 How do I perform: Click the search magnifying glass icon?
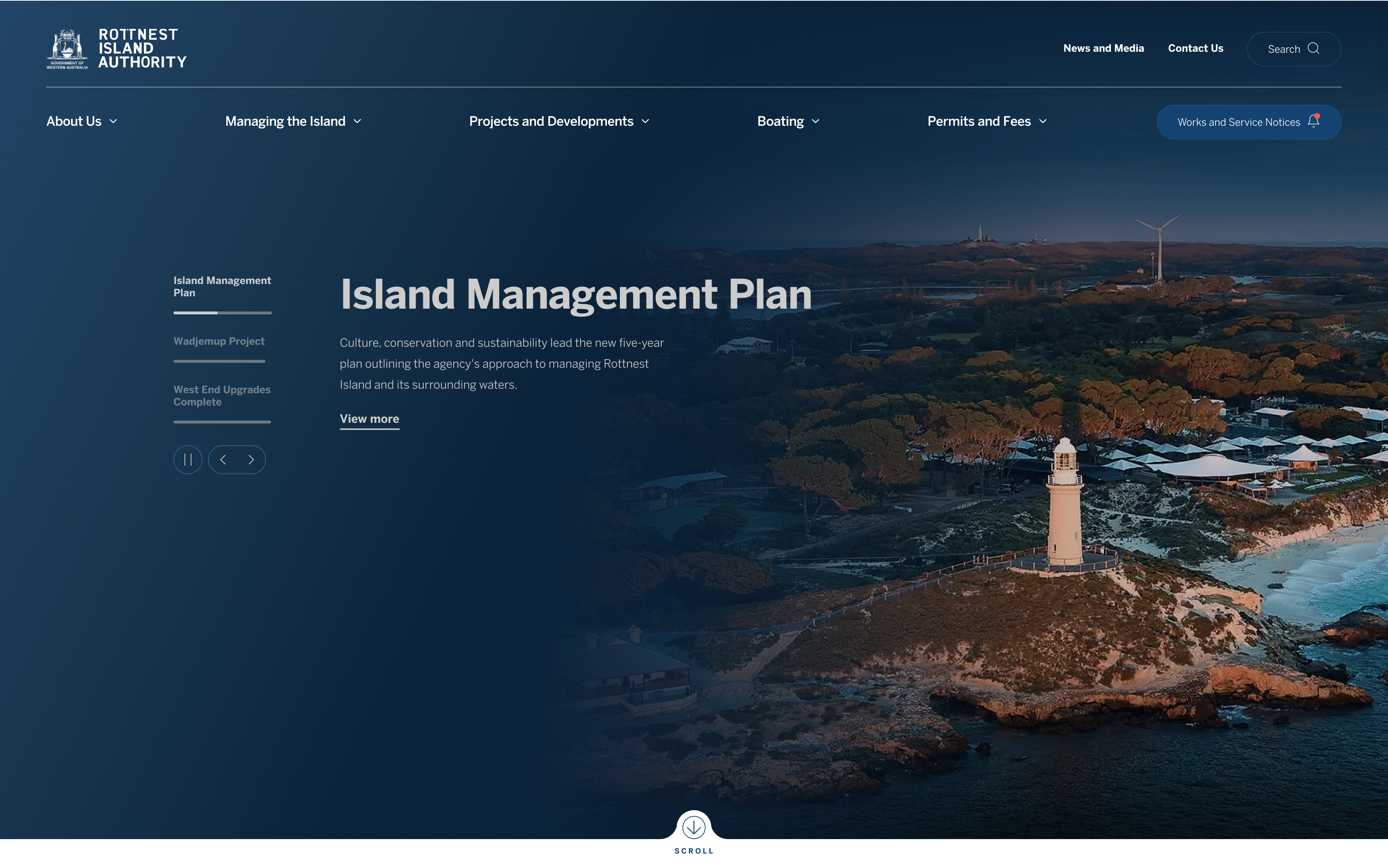click(x=1313, y=49)
